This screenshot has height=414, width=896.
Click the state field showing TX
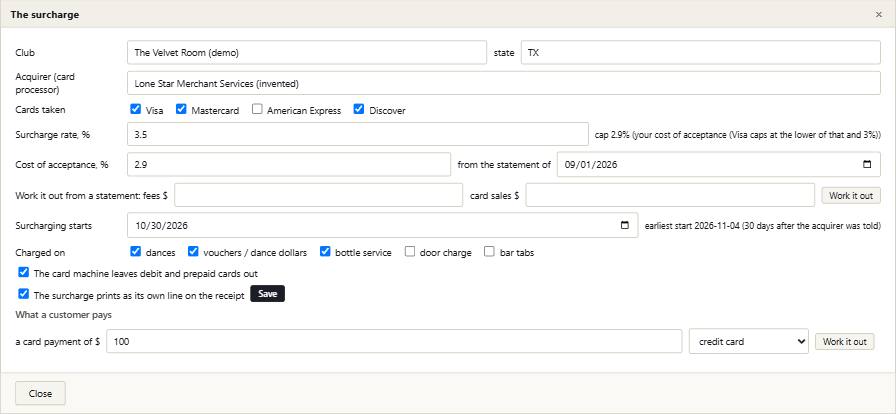click(x=701, y=53)
